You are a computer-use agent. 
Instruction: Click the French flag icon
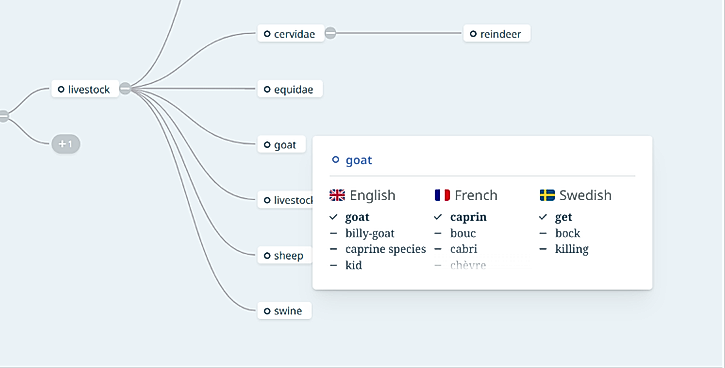click(x=442, y=195)
